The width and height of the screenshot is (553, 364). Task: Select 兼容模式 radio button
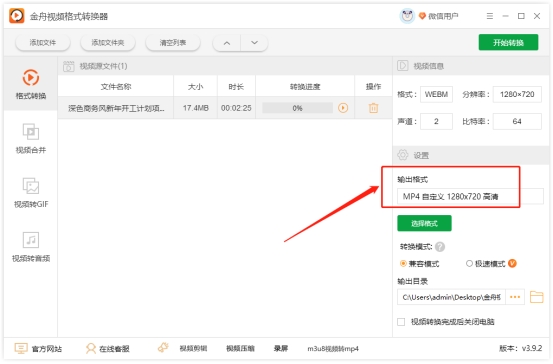point(403,263)
